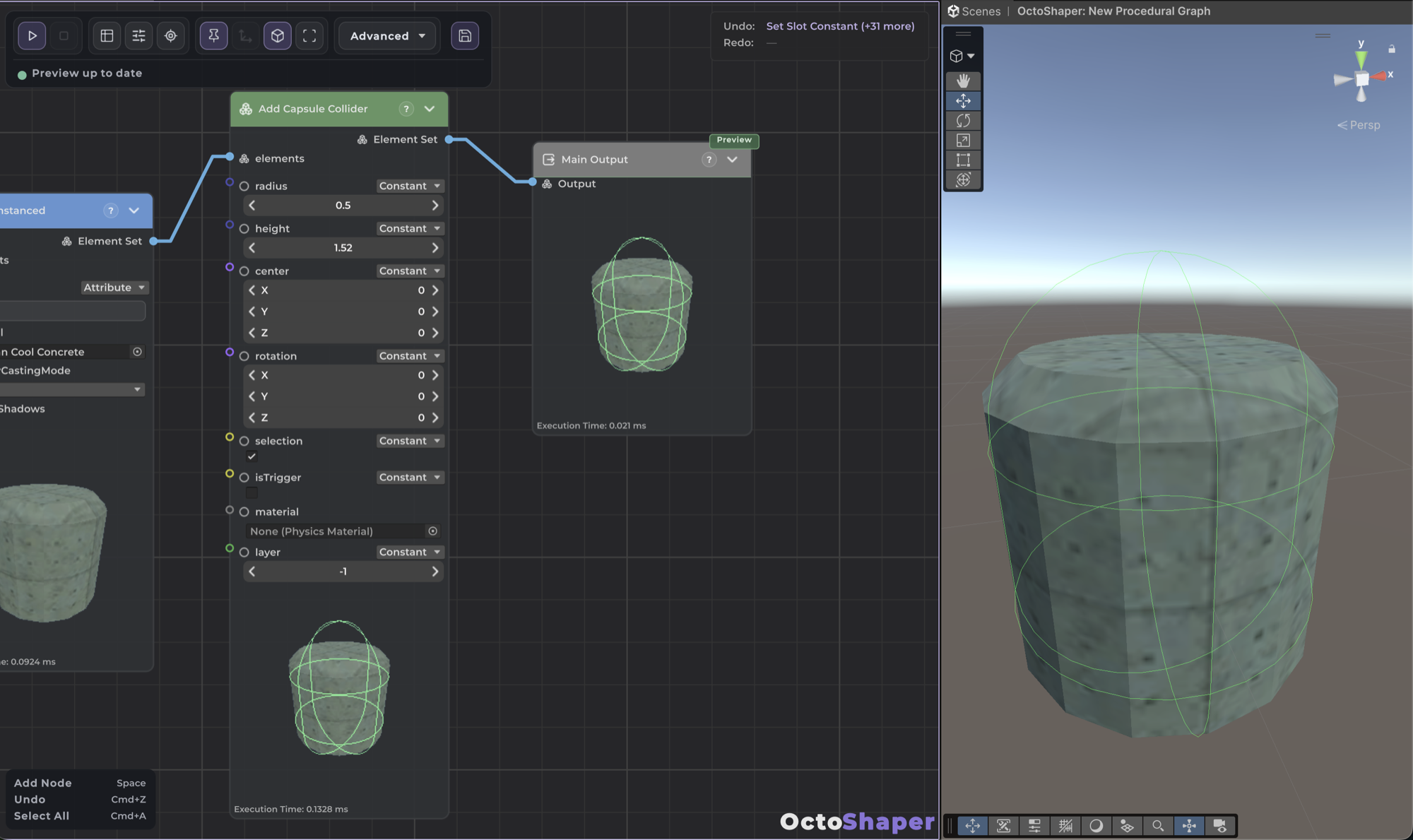Click the height value field 1.52

[x=343, y=248]
